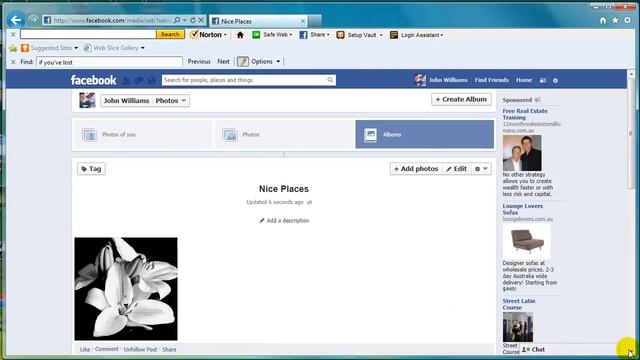Open the album gear options dropdown

(481, 169)
